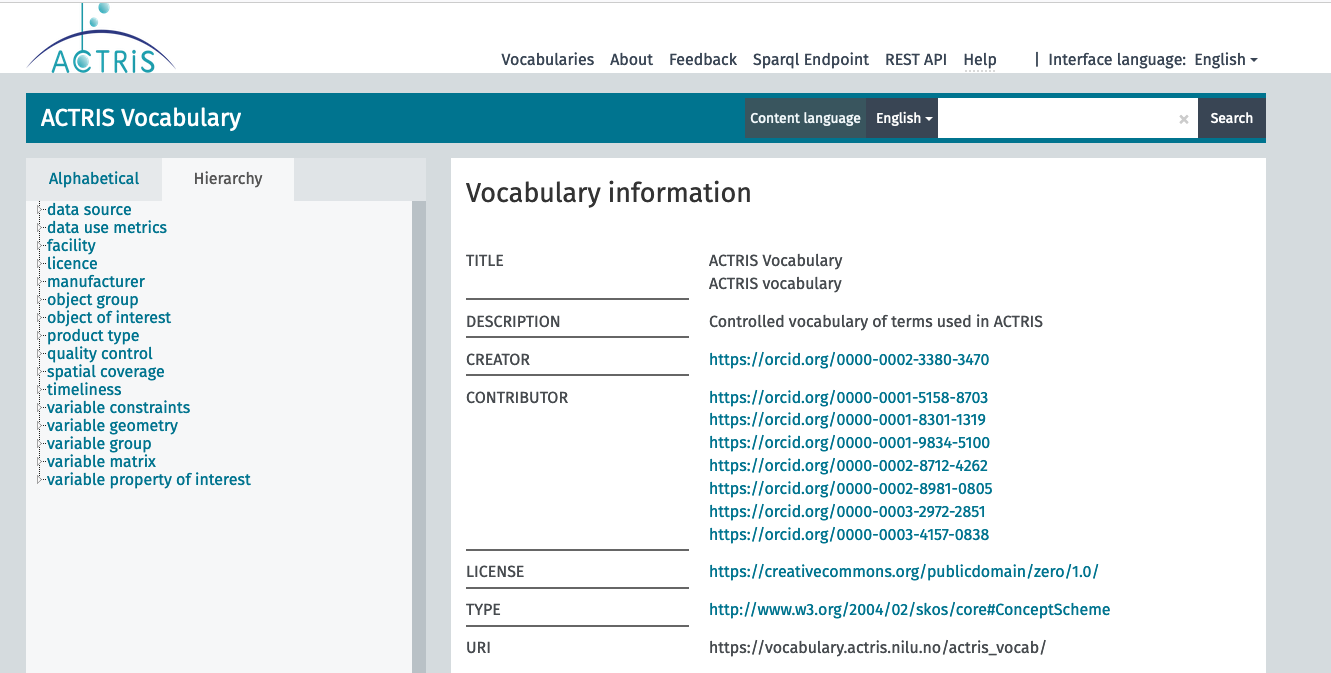Open the REST API link

(916, 60)
